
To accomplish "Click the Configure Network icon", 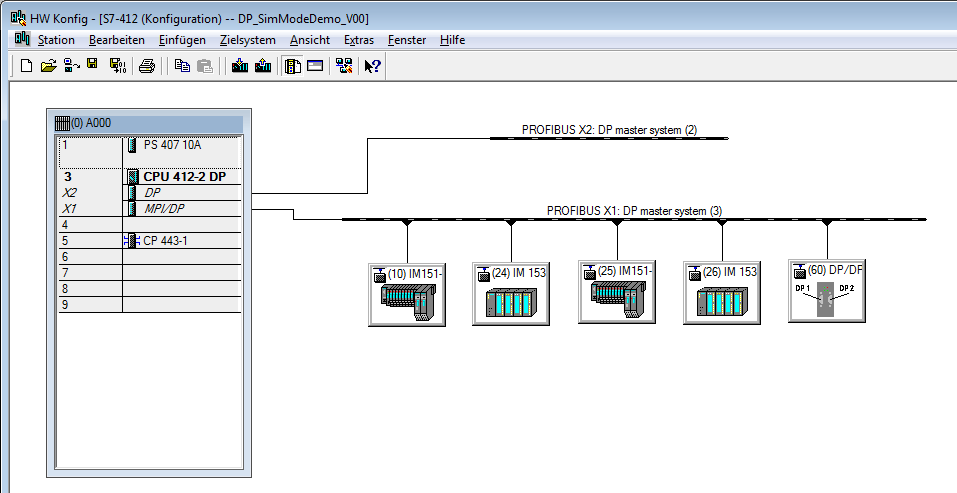I will point(344,66).
